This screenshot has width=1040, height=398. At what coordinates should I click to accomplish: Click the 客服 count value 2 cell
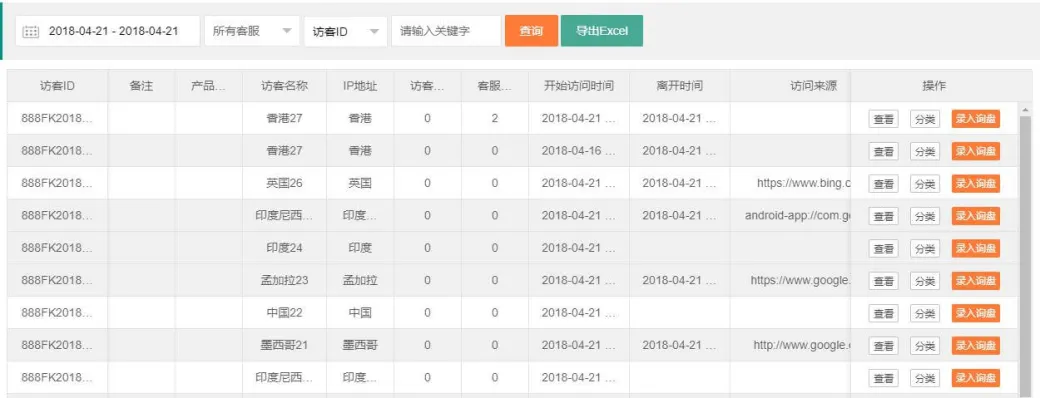point(495,118)
